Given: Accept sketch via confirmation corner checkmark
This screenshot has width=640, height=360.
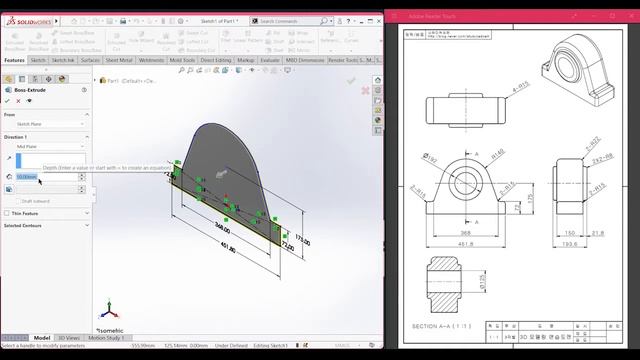Looking at the screenshot, I should point(351,81).
